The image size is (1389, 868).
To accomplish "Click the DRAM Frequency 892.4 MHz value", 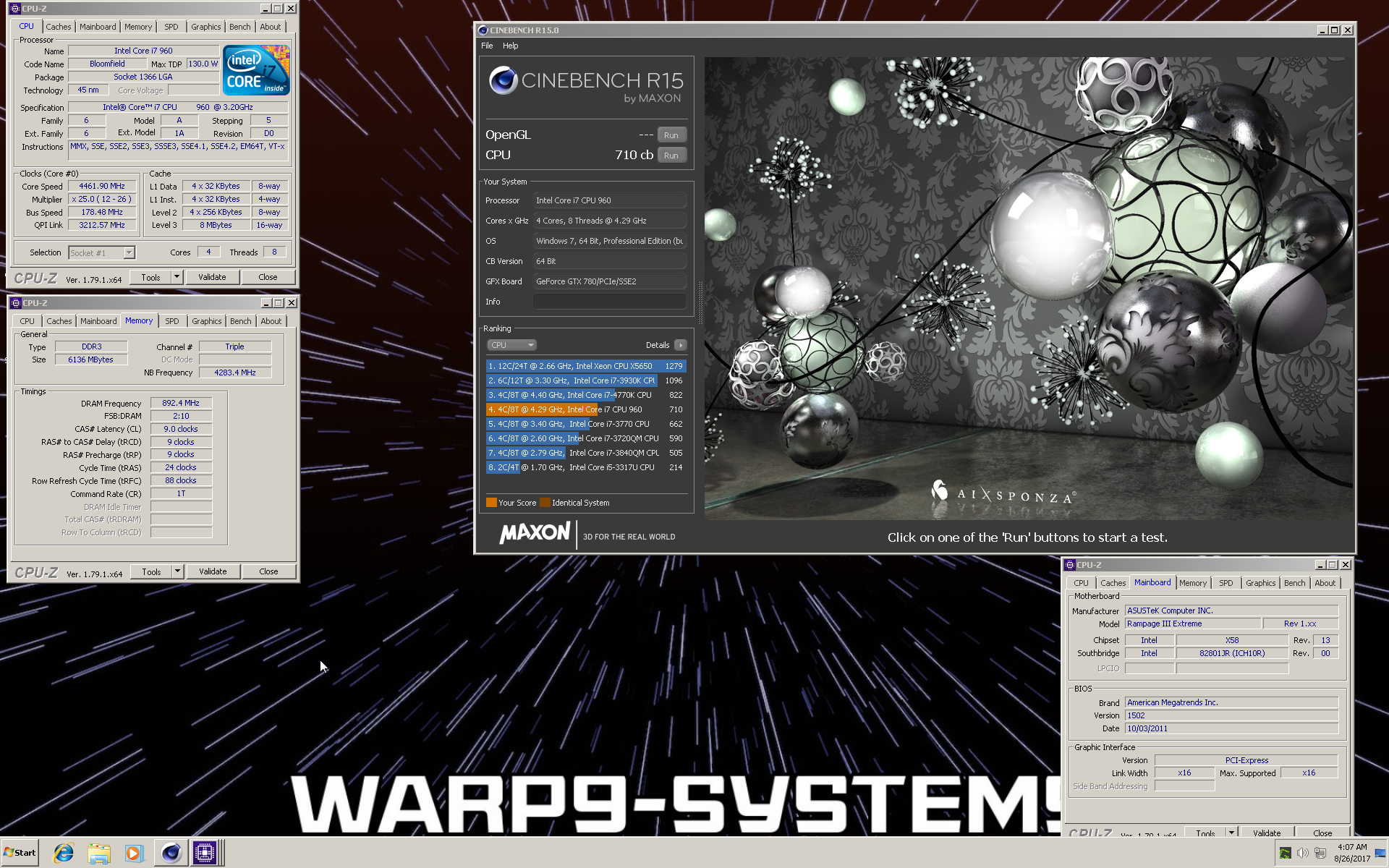I will tap(181, 403).
